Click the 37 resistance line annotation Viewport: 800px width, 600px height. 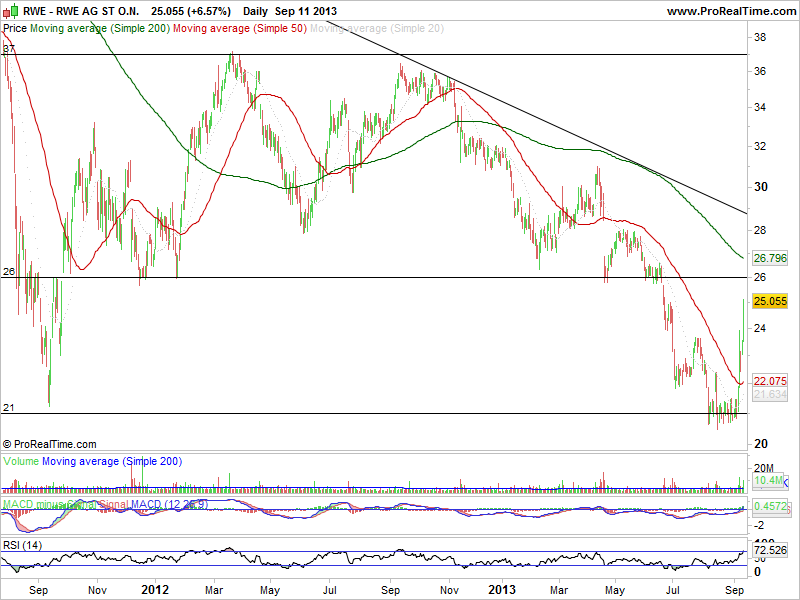coord(9,49)
